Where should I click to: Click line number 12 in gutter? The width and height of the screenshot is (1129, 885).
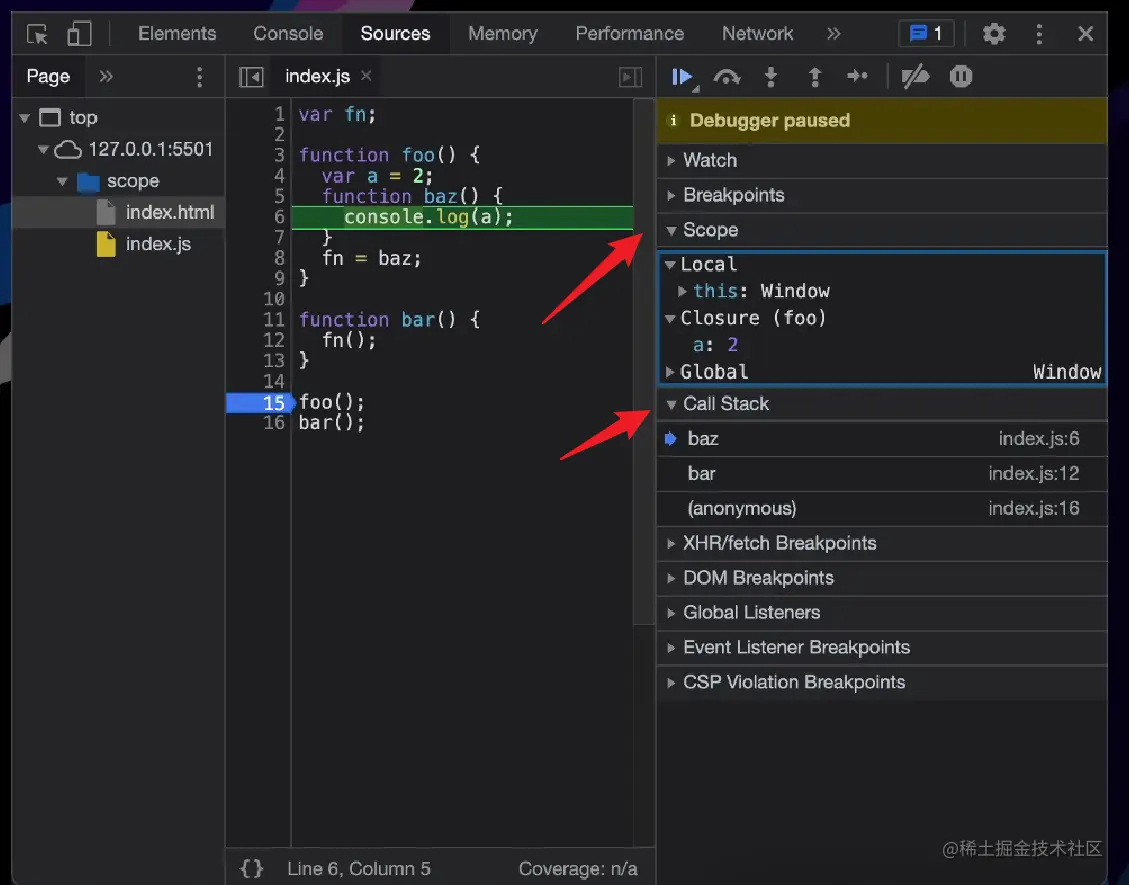[x=274, y=340]
